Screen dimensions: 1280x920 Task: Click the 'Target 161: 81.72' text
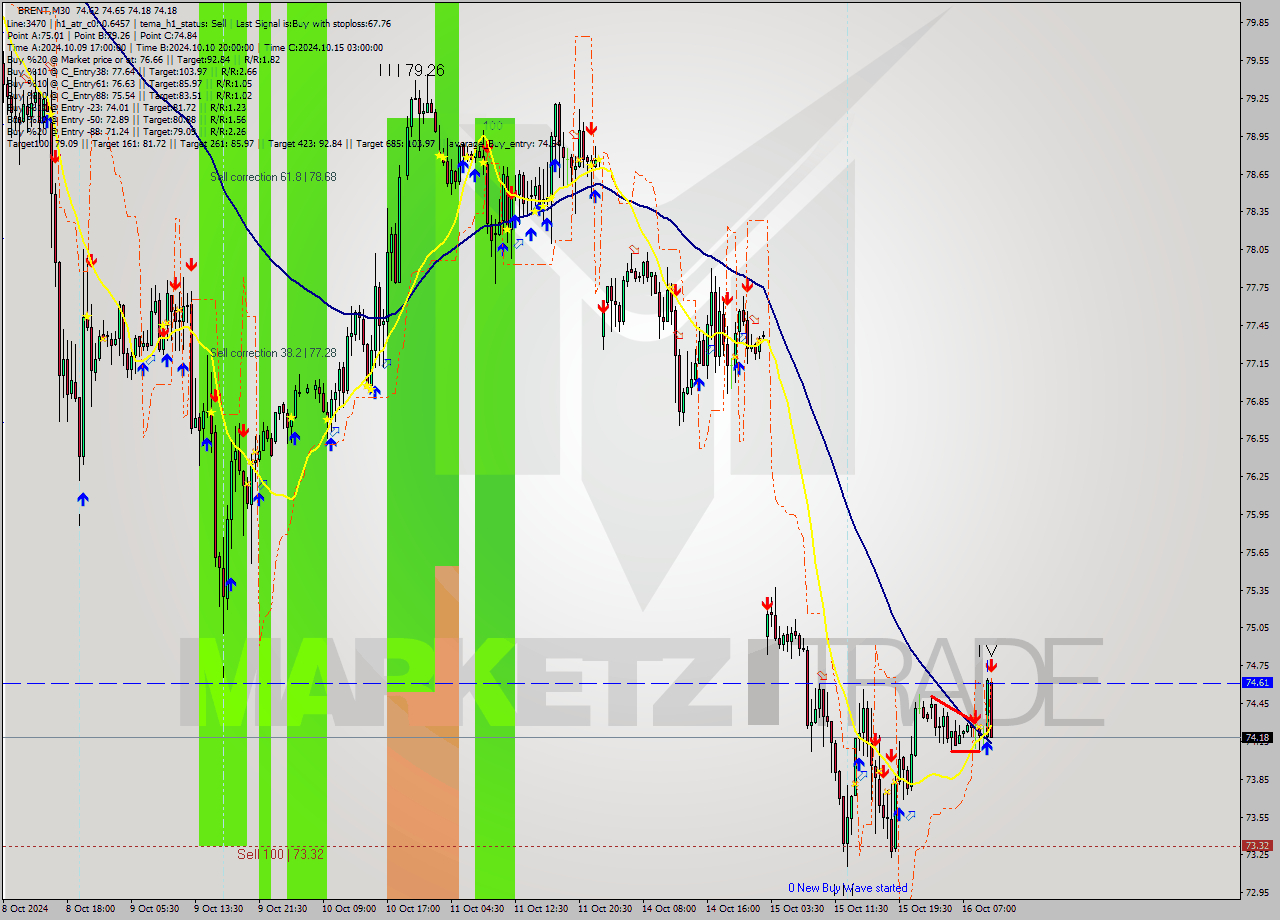tap(131, 143)
